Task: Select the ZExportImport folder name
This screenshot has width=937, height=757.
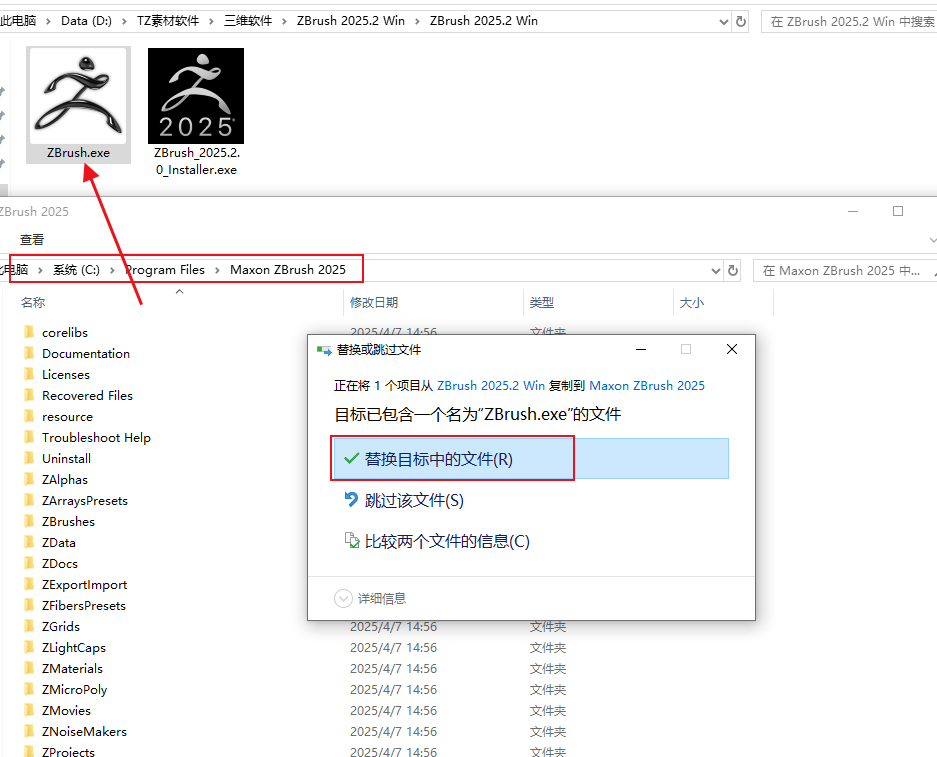Action: (x=85, y=585)
